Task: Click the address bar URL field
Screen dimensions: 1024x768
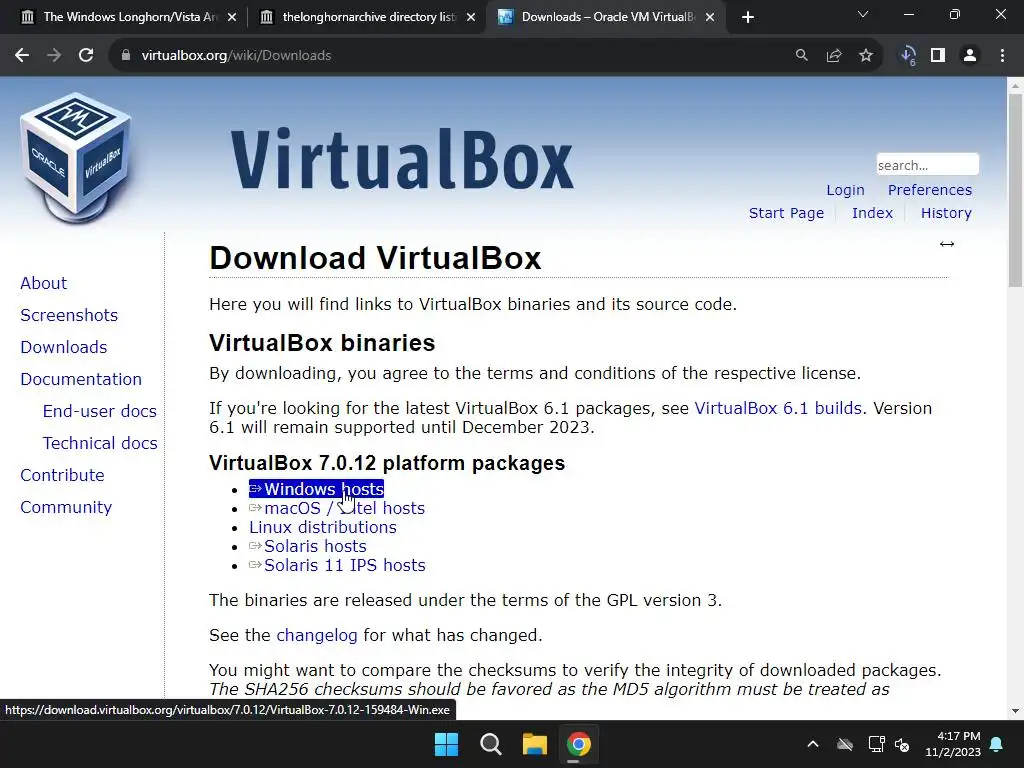Action: tap(457, 56)
